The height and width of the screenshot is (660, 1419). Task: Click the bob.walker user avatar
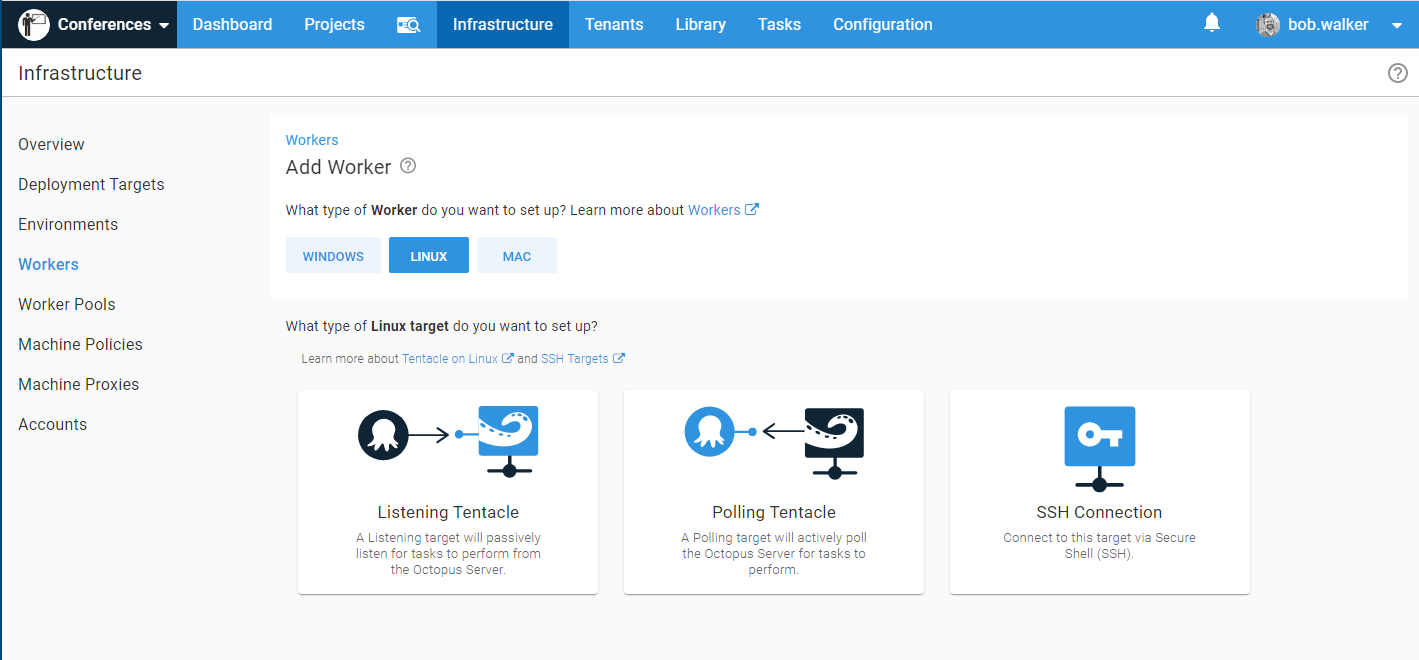(x=1268, y=25)
